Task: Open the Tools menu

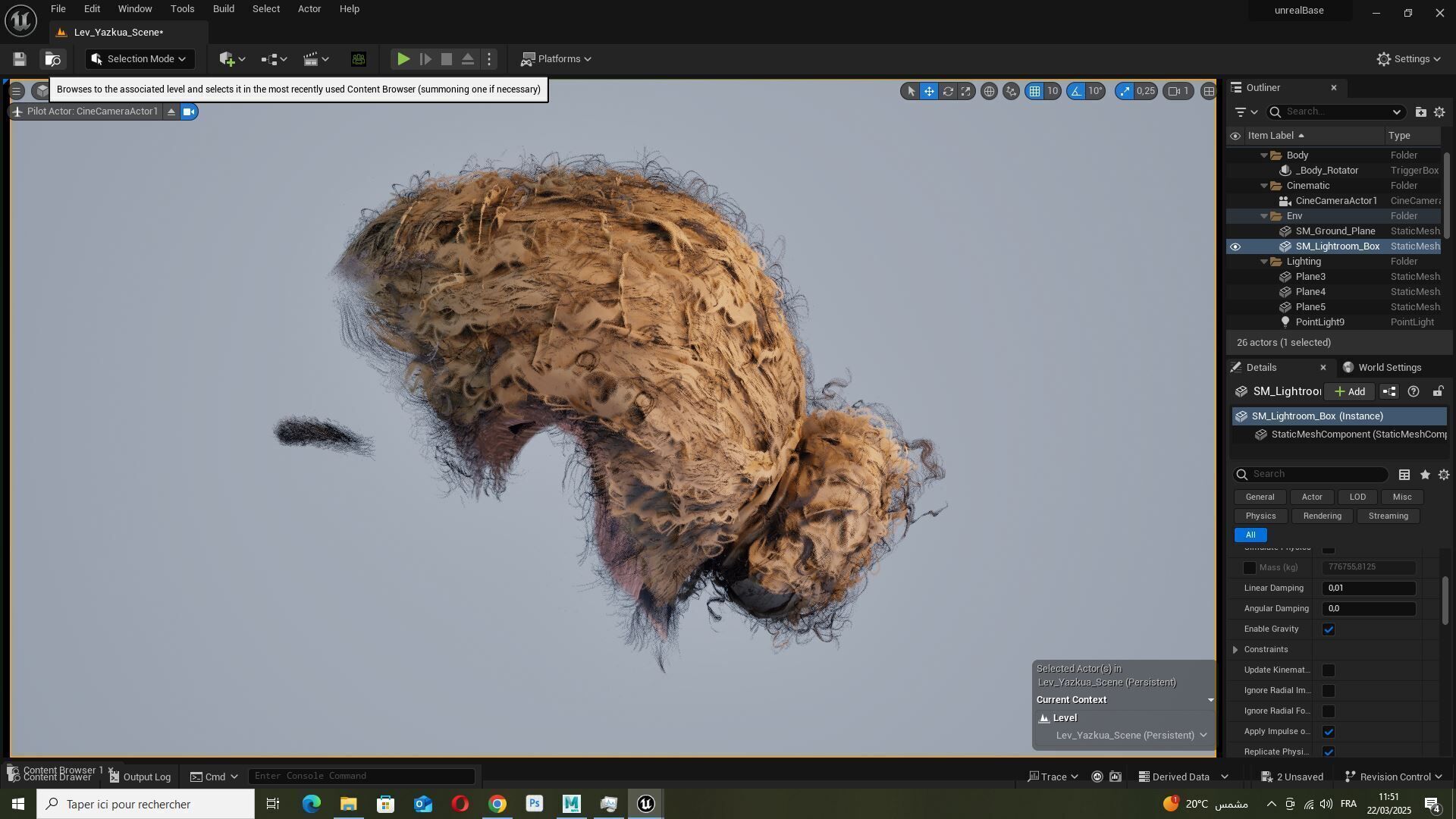Action: 182,9
